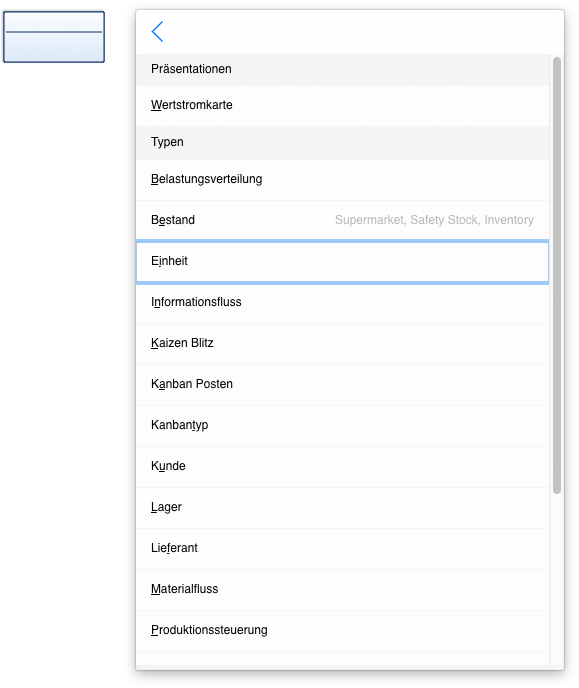Screen dimensions: 579x688
Task: Select the Lager entry
Action: [342, 507]
